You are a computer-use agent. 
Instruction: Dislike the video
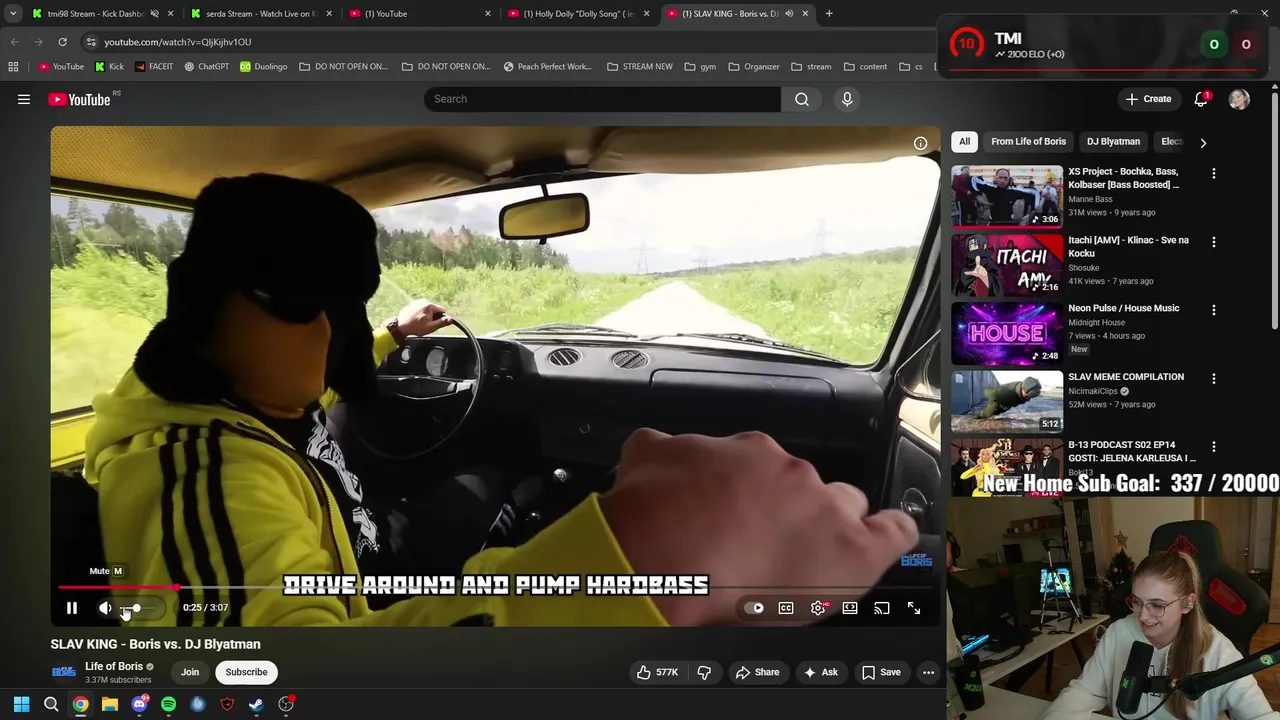pos(704,672)
